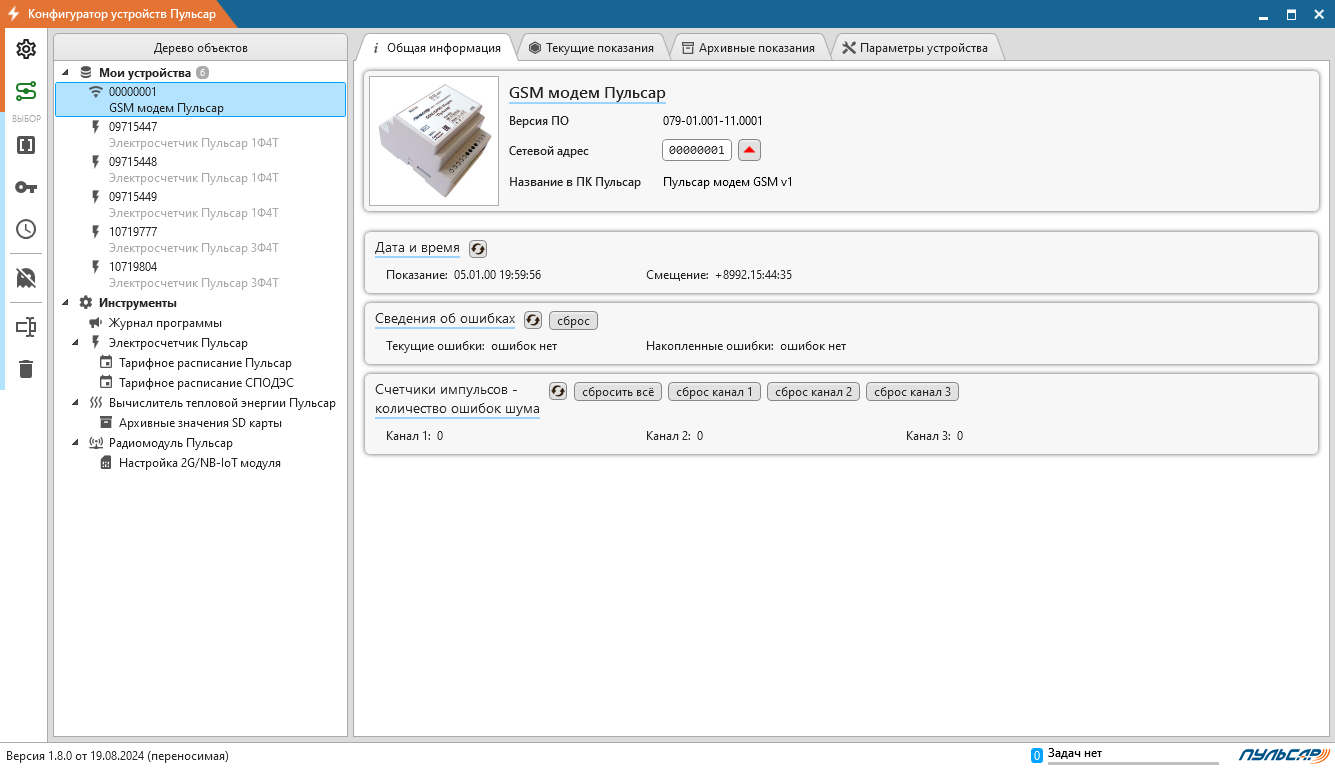The height and width of the screenshot is (768, 1335).
Task: Open the key access sidebar icon
Action: pyautogui.click(x=26, y=187)
